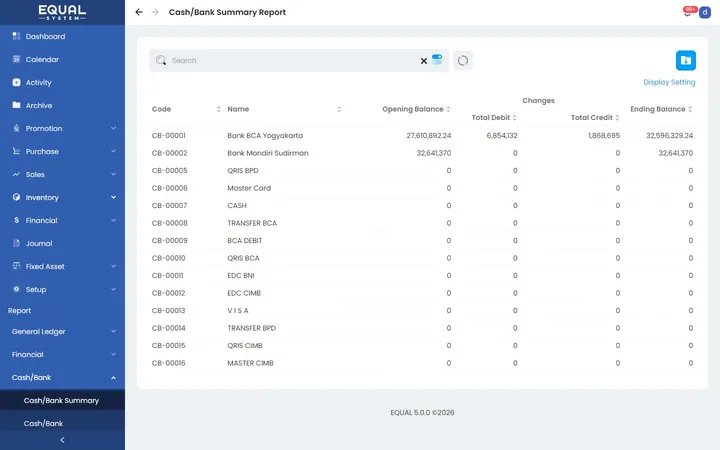The image size is (720, 450).
Task: Click the Calendar icon in sidebar
Action: click(17, 59)
